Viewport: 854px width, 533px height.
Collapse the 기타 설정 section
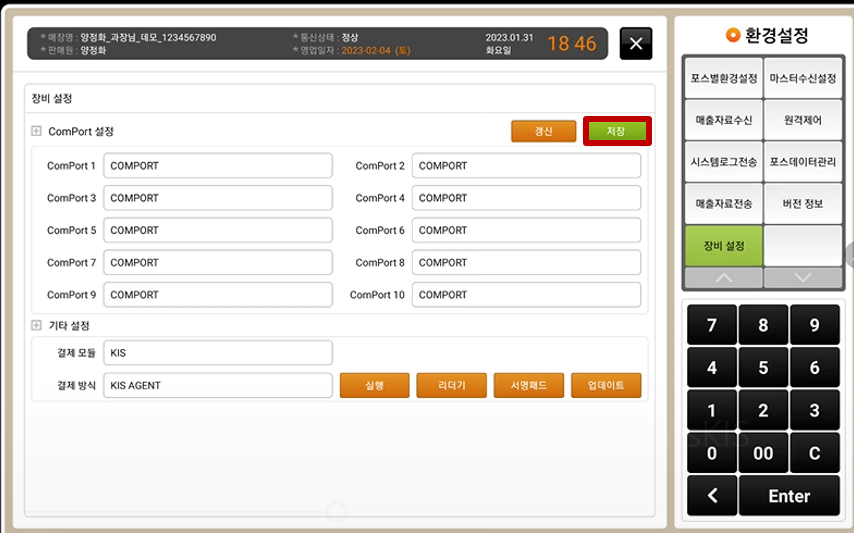point(37,325)
